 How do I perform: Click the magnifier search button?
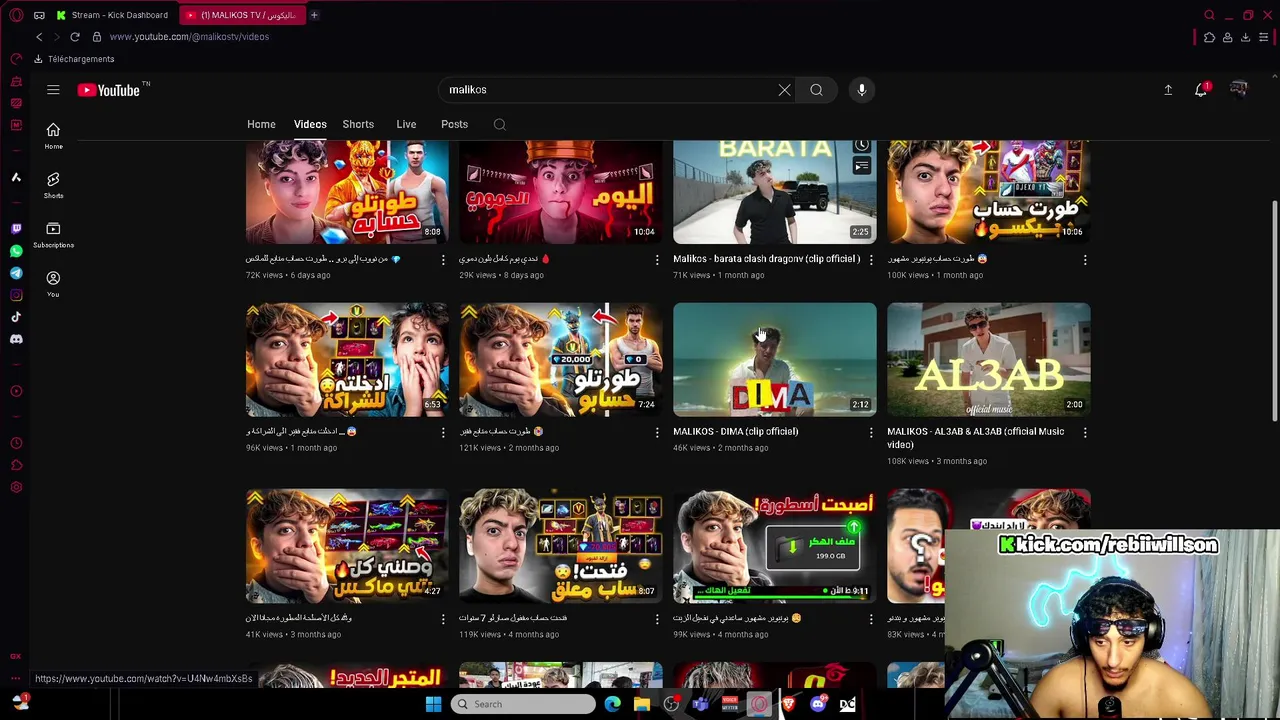[x=816, y=90]
